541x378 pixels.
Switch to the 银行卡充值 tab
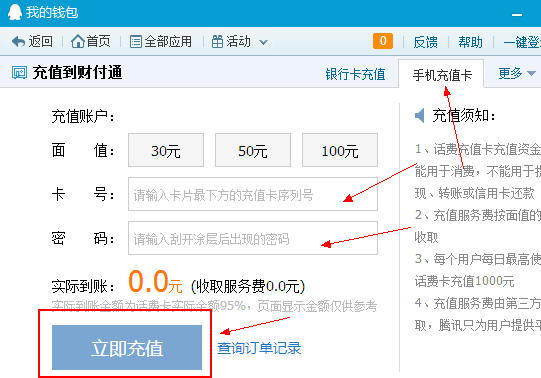tap(355, 74)
